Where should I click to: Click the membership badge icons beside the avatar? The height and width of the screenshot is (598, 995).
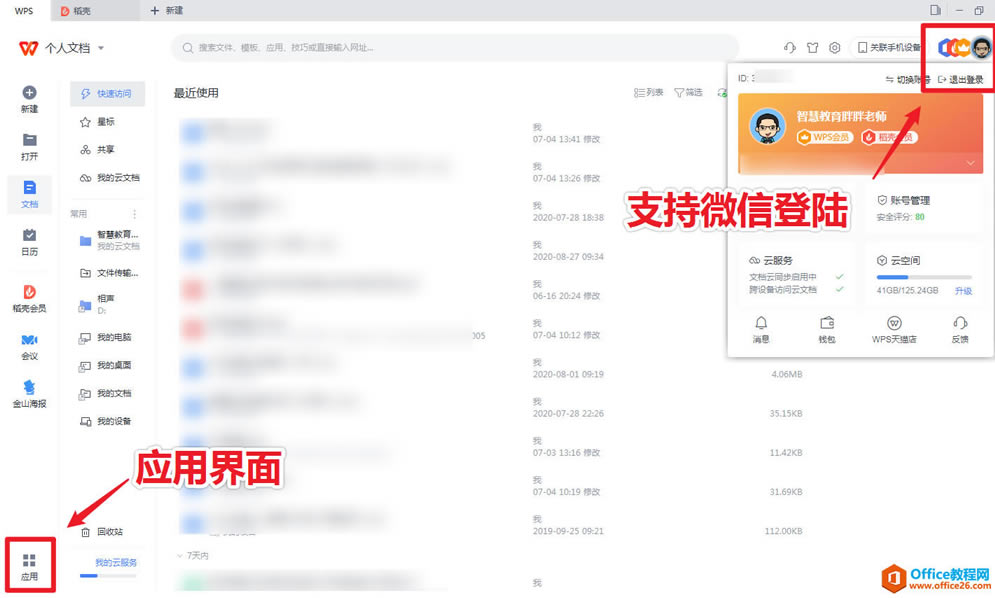tap(954, 48)
